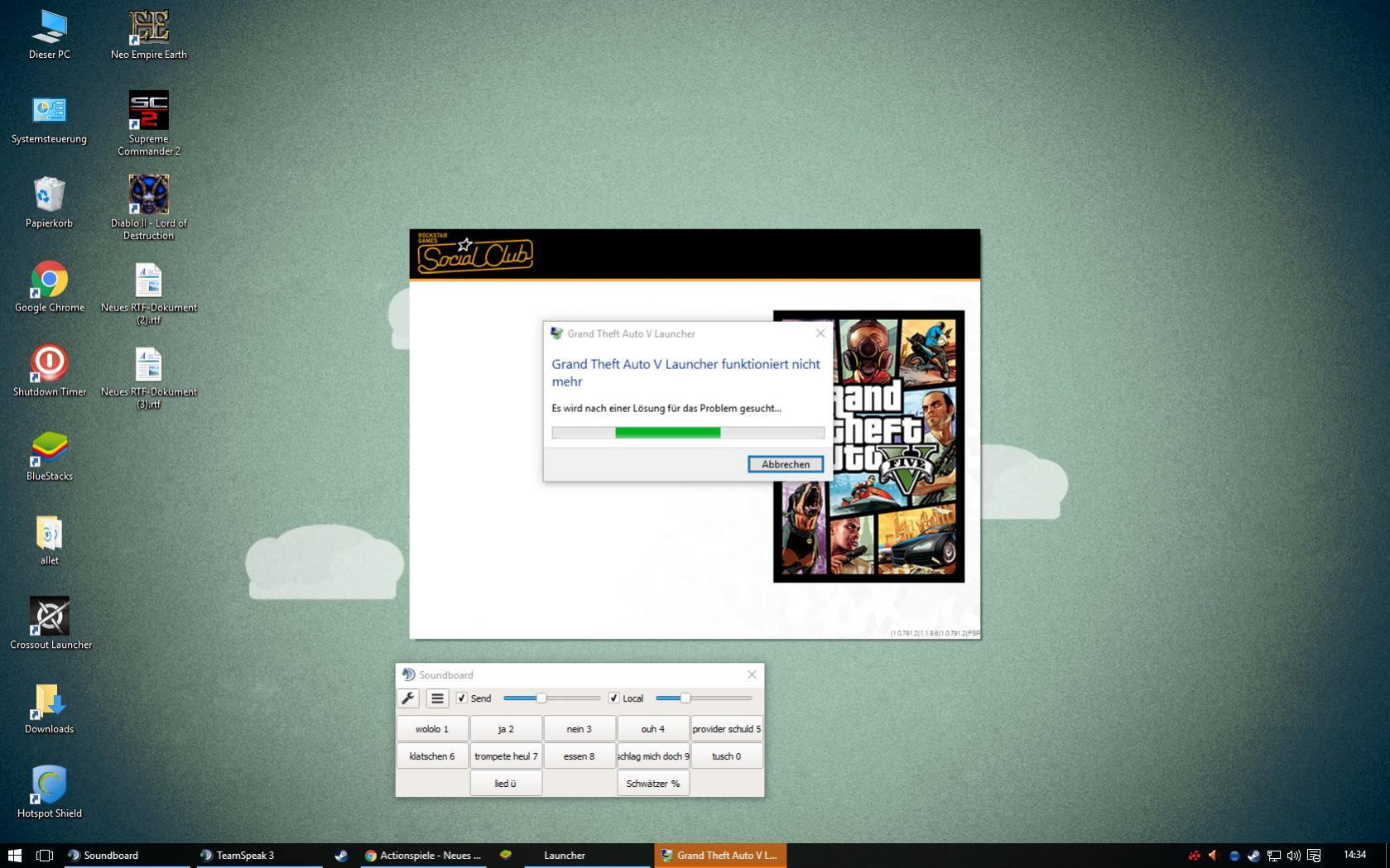
Task: Click Steam icon in taskbar
Action: point(341,856)
